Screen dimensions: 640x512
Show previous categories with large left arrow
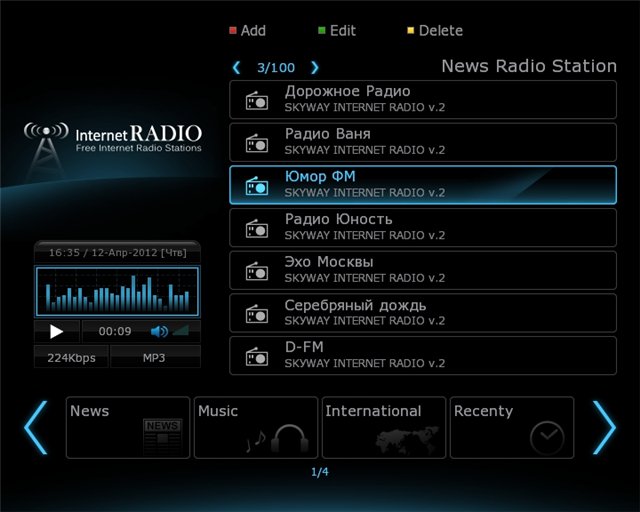point(36,427)
